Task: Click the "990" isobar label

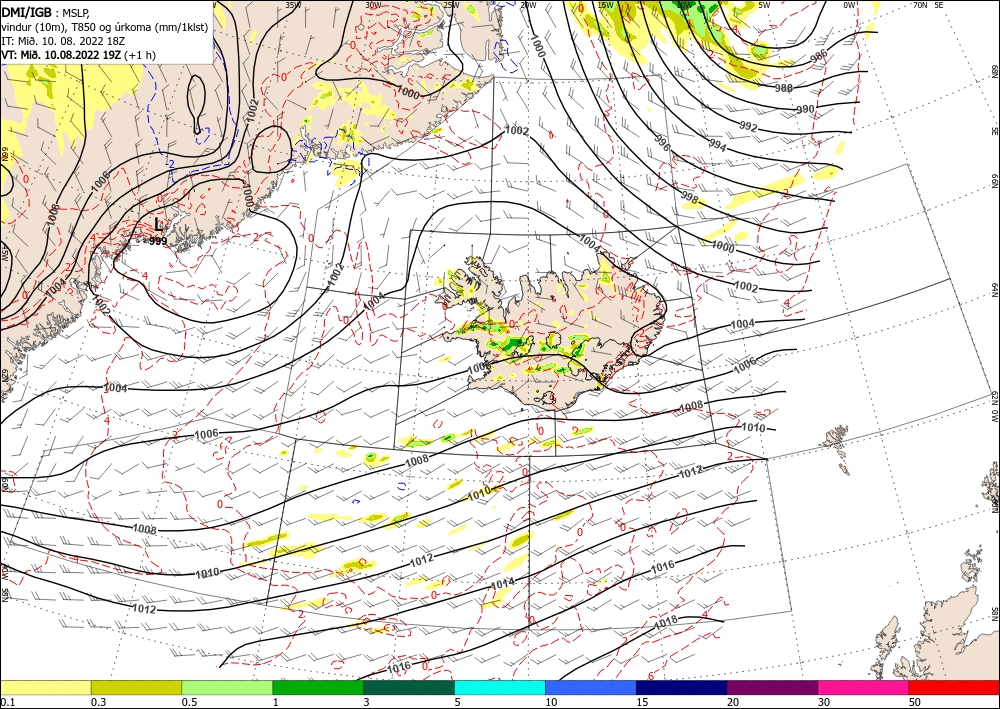Action: click(x=805, y=110)
